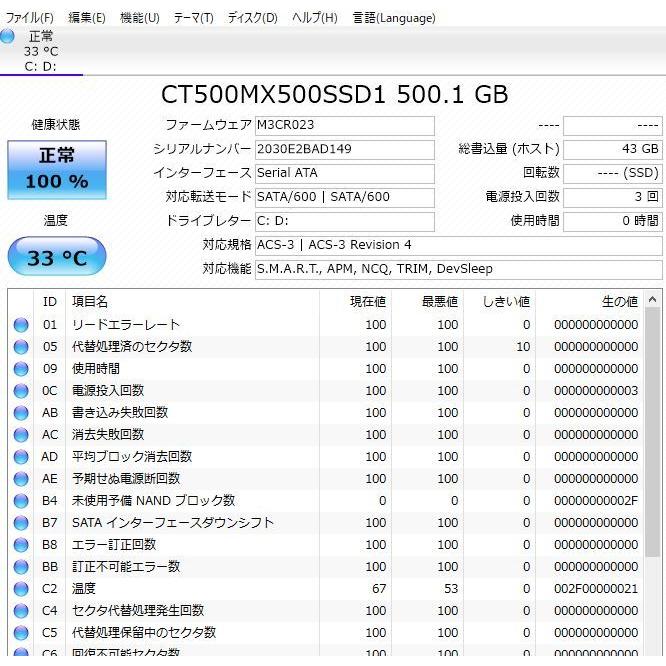Click status orb for 09 使用時間
666x666 pixels.
pyautogui.click(x=21, y=369)
